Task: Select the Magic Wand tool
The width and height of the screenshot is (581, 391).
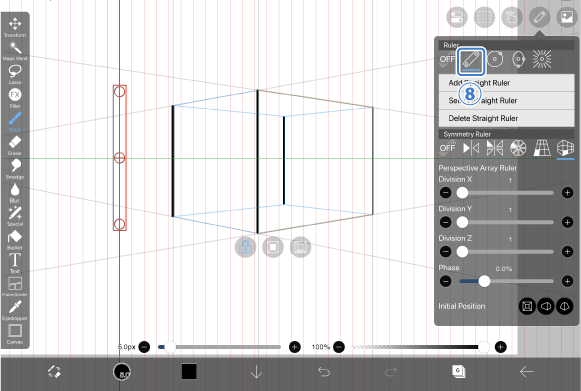Action: (x=15, y=50)
